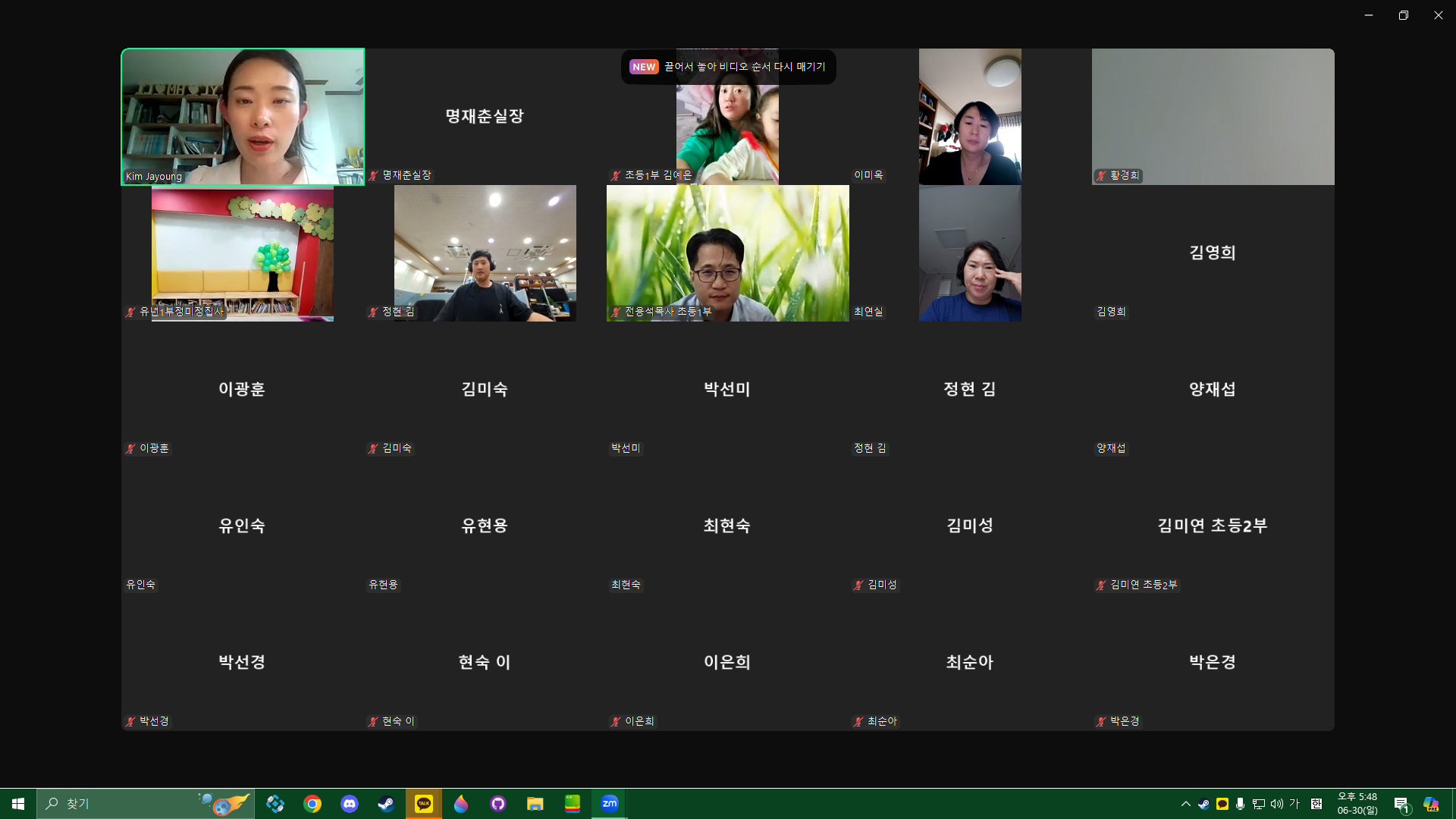Click the Zoom taskbar icon
Viewport: 1456px width, 819px height.
click(610, 804)
